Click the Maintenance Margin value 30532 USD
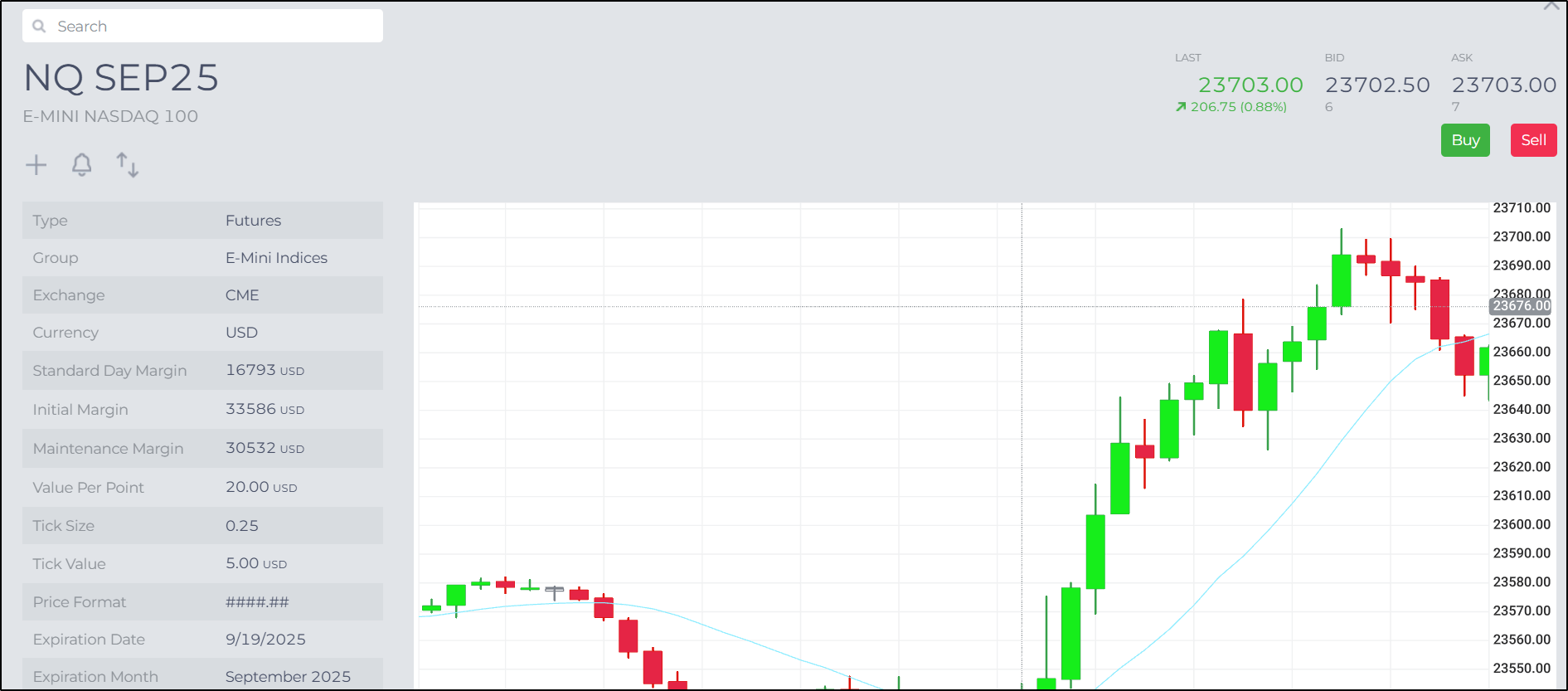 click(265, 448)
